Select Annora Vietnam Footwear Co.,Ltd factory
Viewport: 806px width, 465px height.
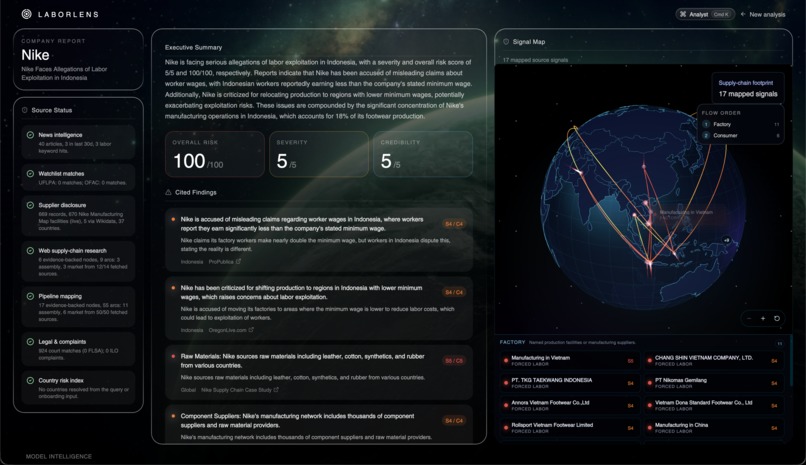click(x=570, y=406)
